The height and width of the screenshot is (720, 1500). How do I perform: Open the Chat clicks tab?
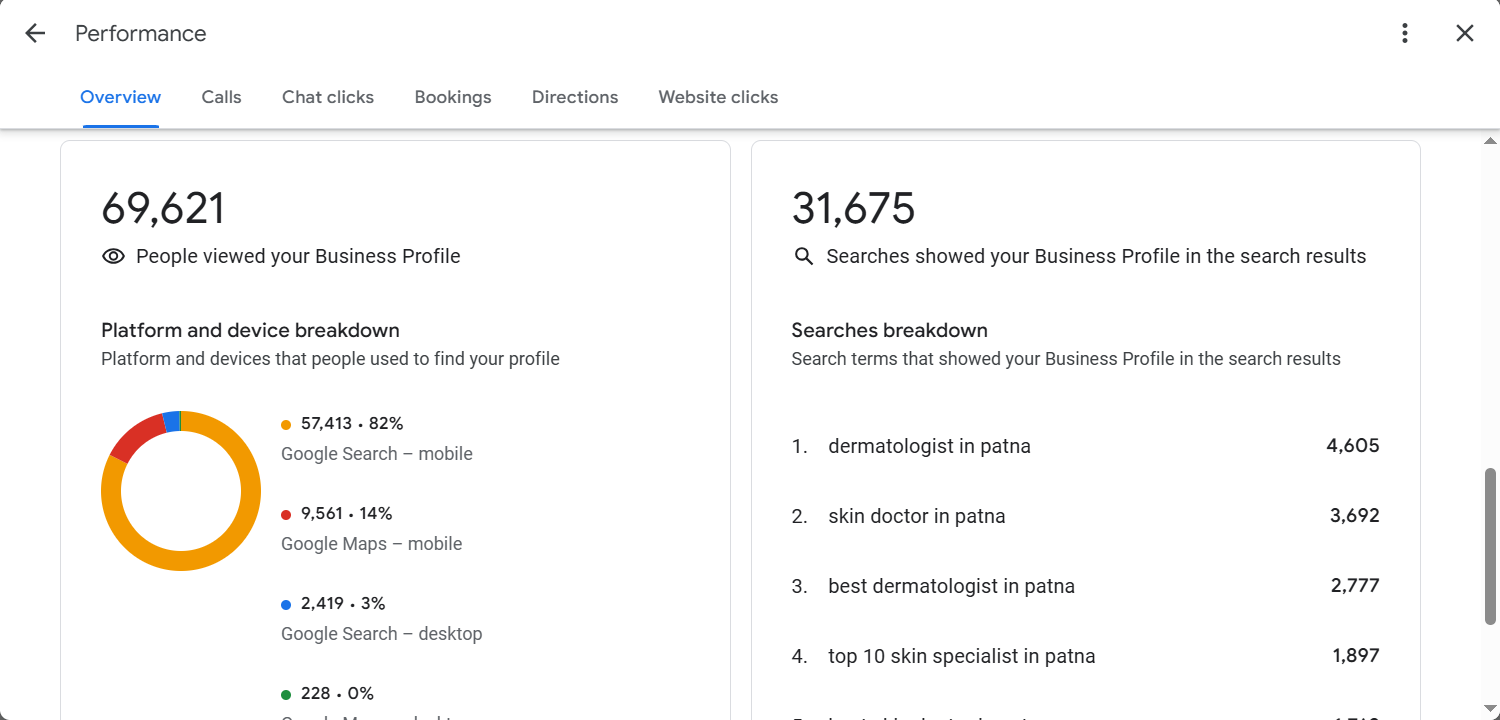[x=328, y=97]
